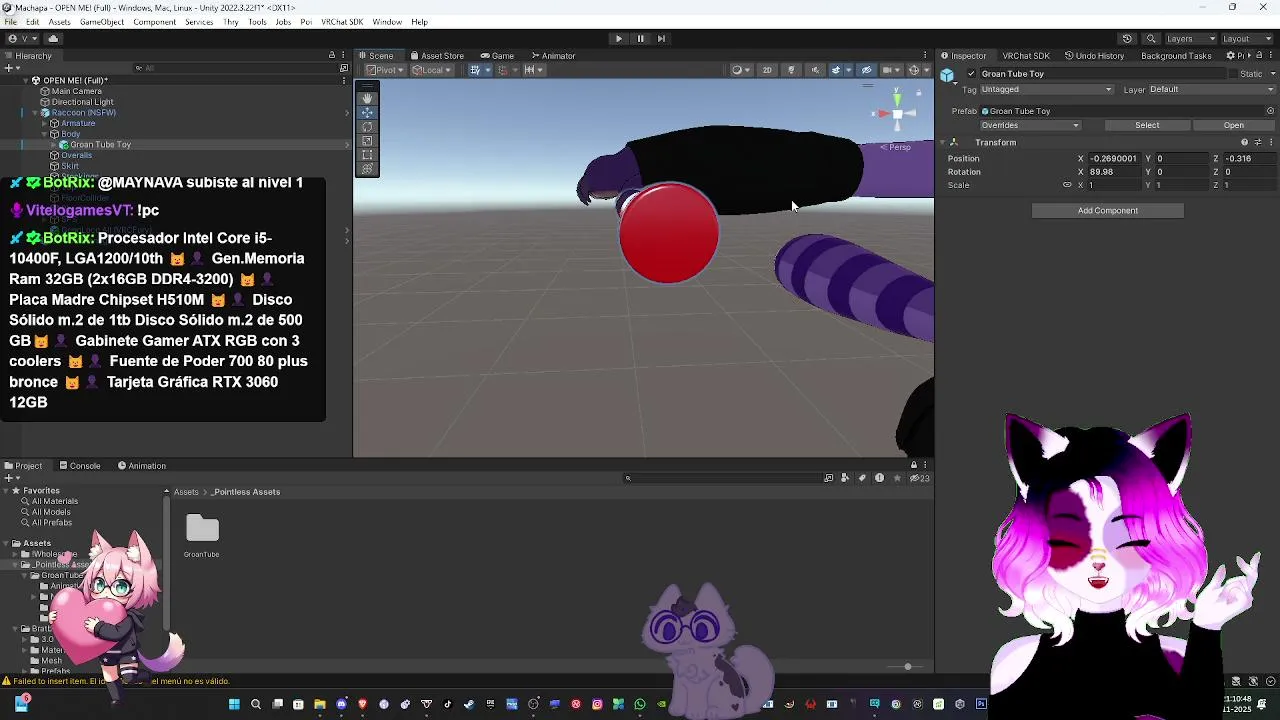This screenshot has height=720, width=1280.
Task: Select the Move tool
Action: 367,112
